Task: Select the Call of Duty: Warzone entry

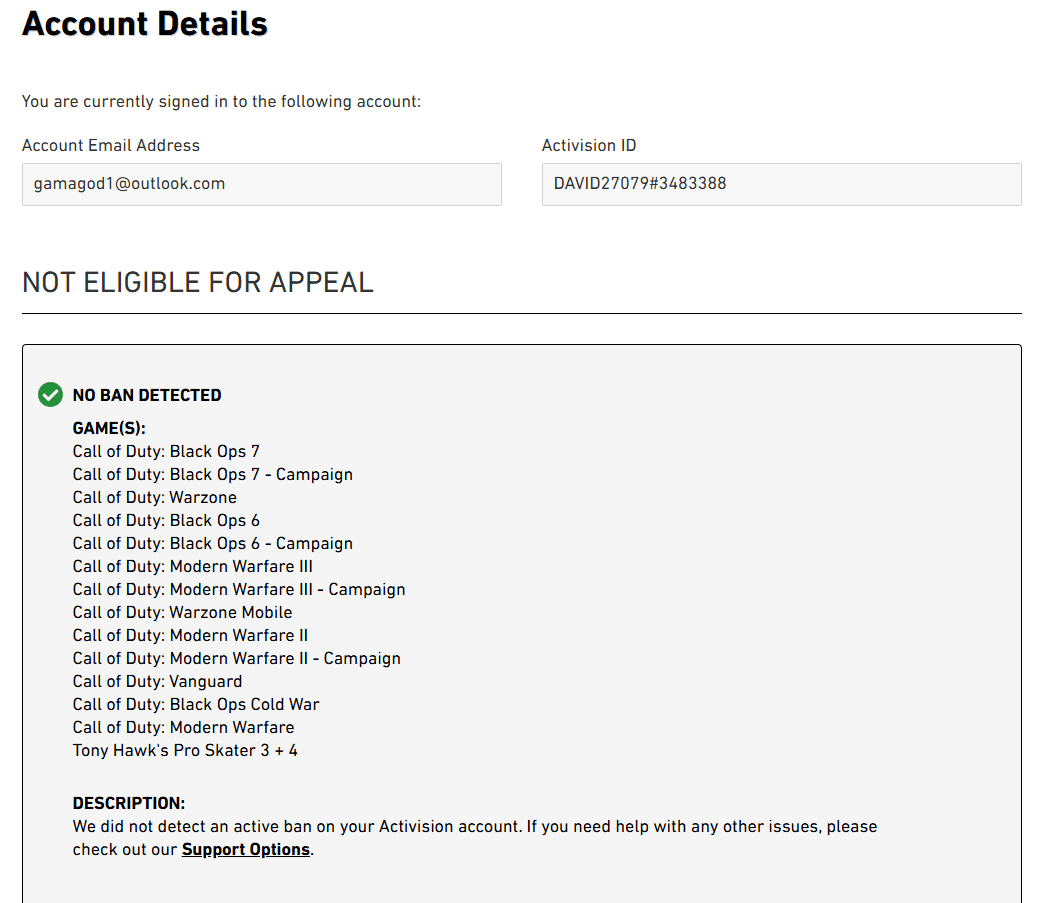Action: coord(155,497)
